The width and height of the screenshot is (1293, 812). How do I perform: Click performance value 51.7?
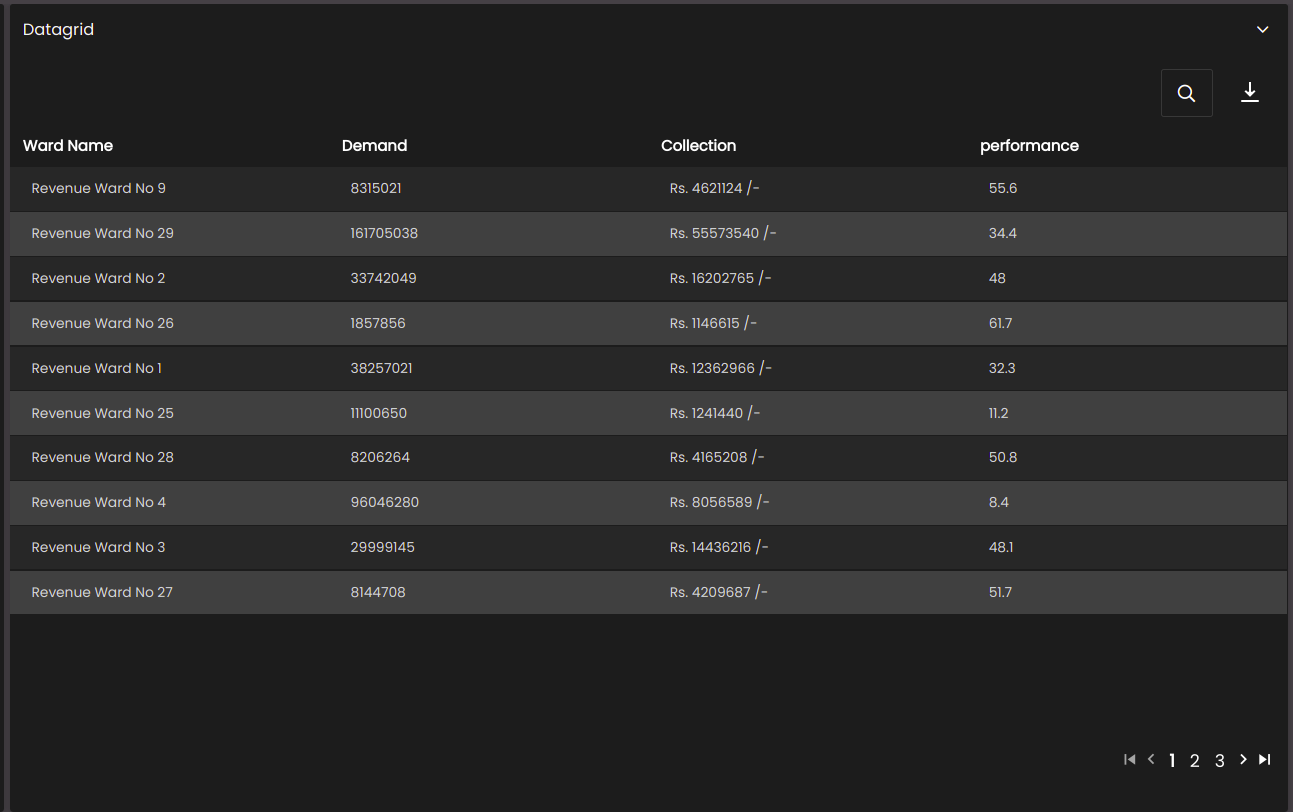click(x=1000, y=592)
